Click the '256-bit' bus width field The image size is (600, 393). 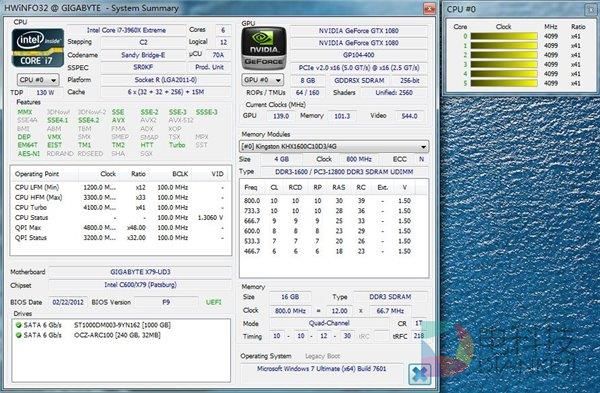coord(410,81)
